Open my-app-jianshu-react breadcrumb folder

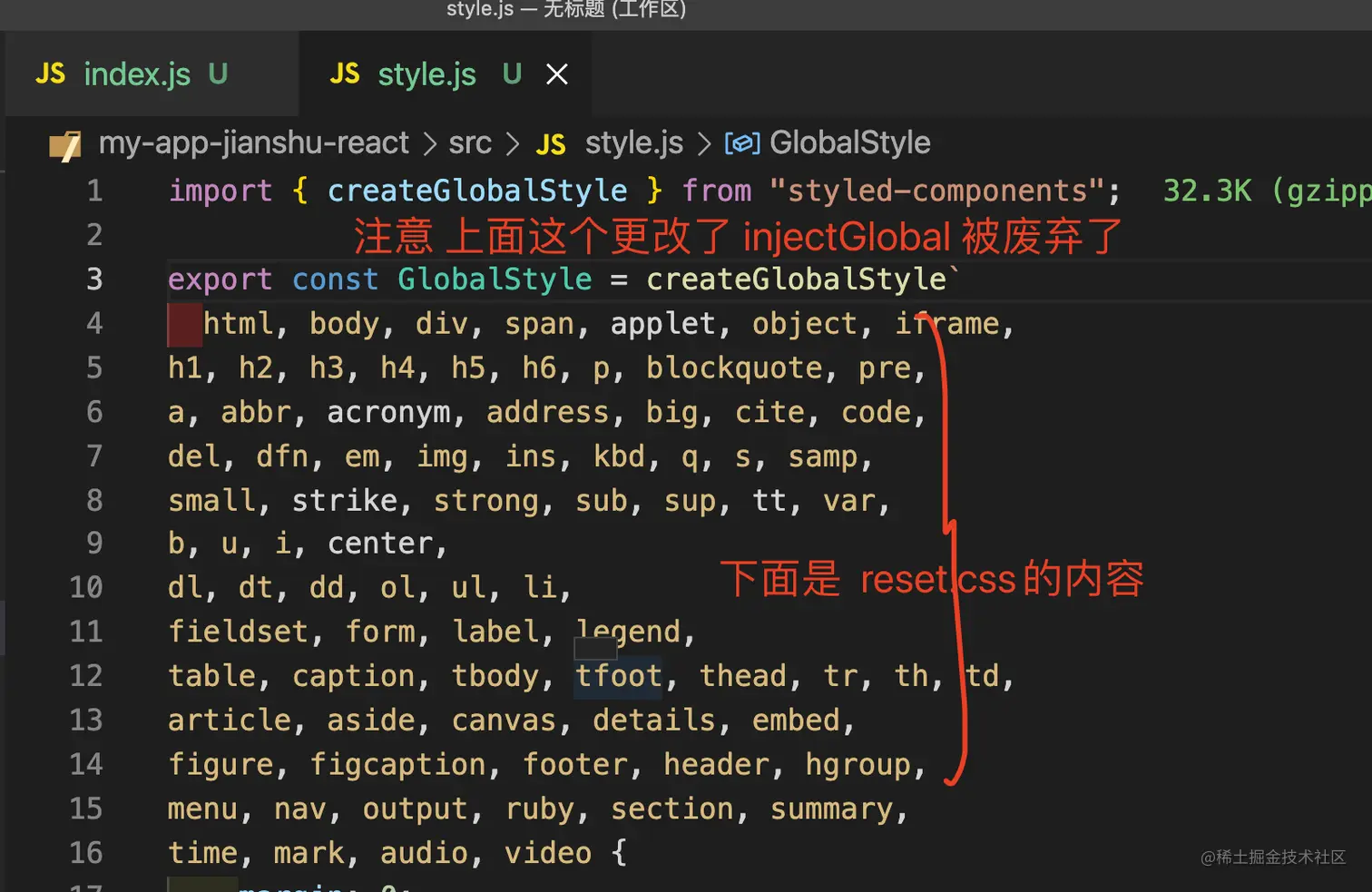tap(254, 143)
